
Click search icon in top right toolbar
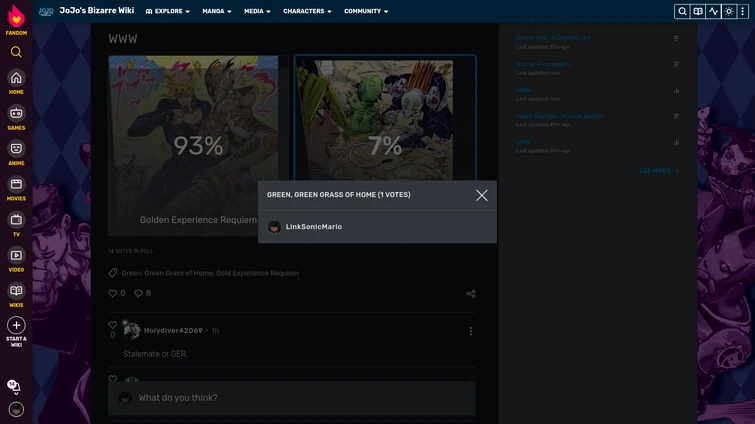point(682,11)
